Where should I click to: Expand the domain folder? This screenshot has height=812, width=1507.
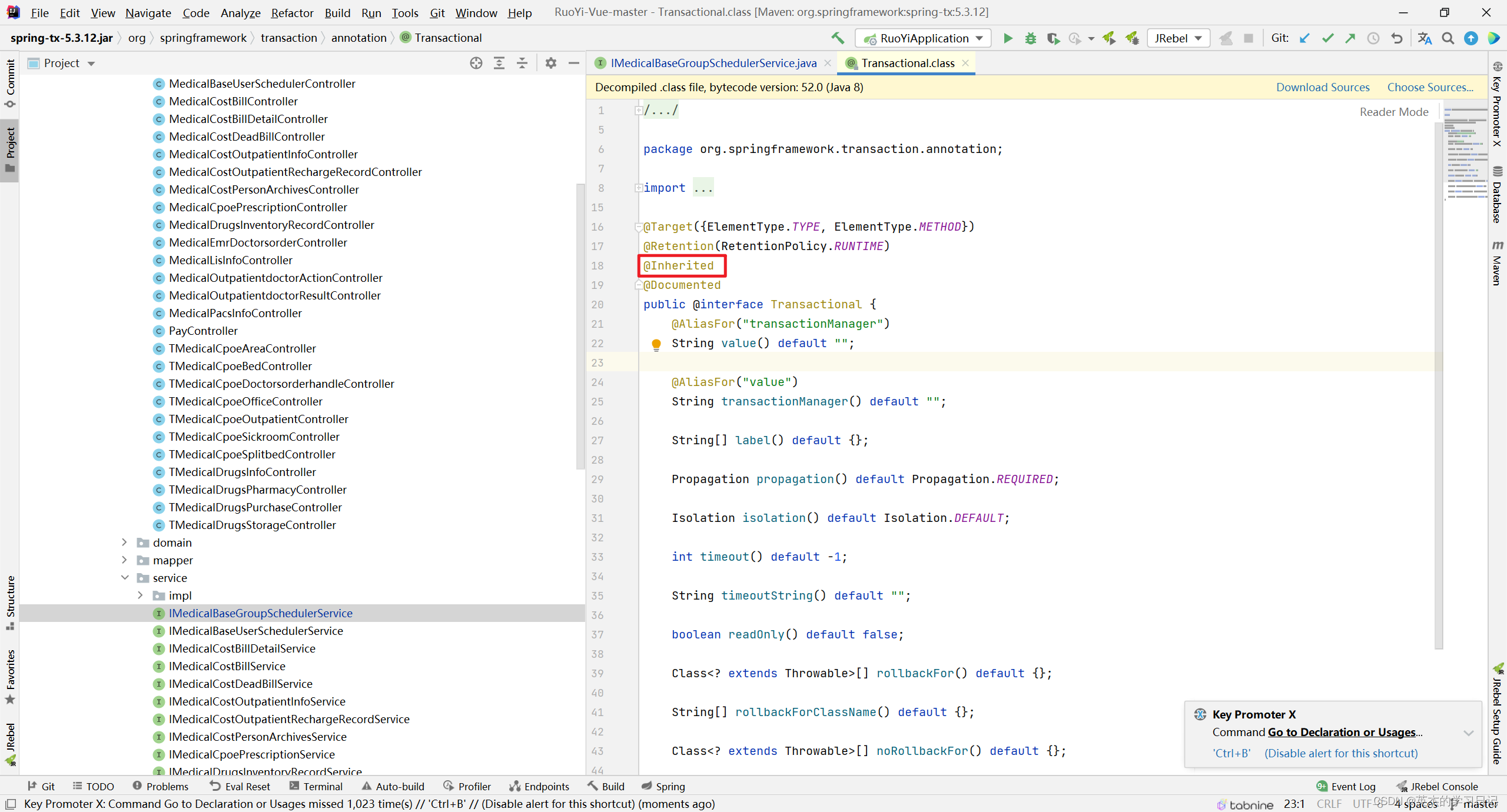point(124,542)
